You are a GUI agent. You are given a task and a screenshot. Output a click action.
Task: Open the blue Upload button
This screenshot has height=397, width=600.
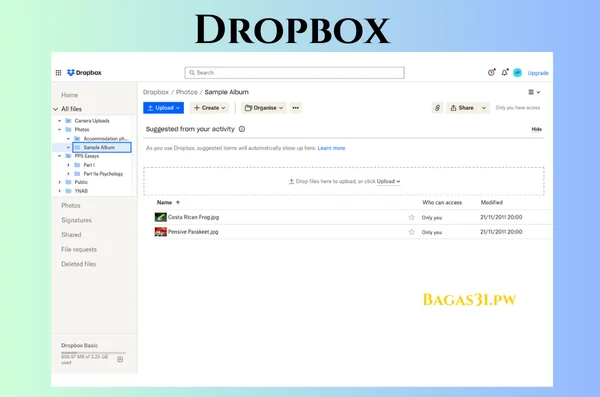[163, 108]
